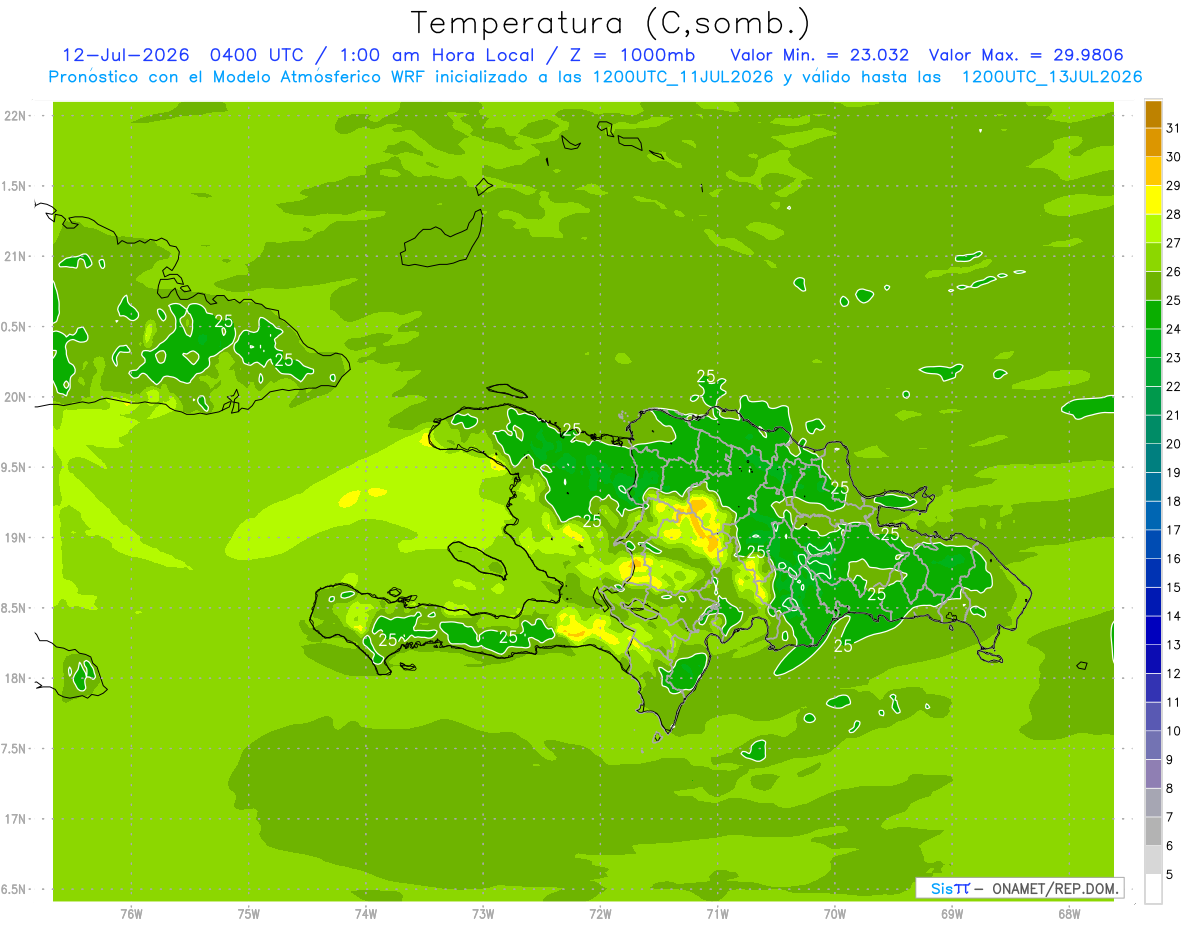Viewport: 1200px width, 927px height.
Task: Click the "1.5N" latitude label
Action: 15,186
